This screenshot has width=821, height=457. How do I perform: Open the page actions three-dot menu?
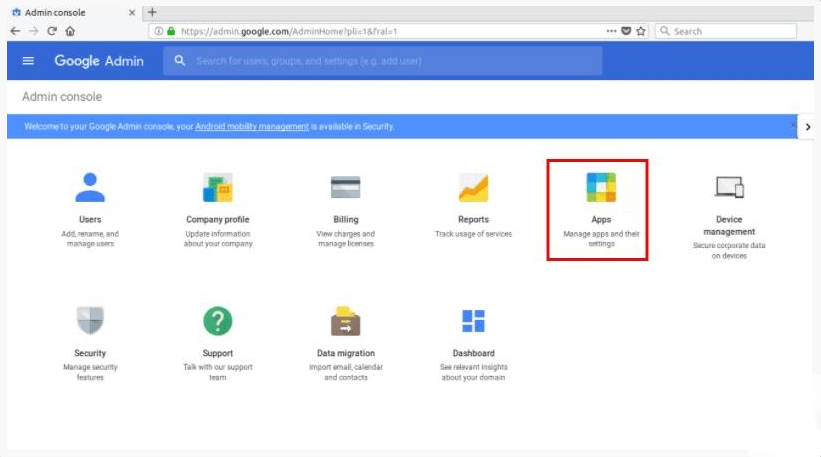(611, 31)
